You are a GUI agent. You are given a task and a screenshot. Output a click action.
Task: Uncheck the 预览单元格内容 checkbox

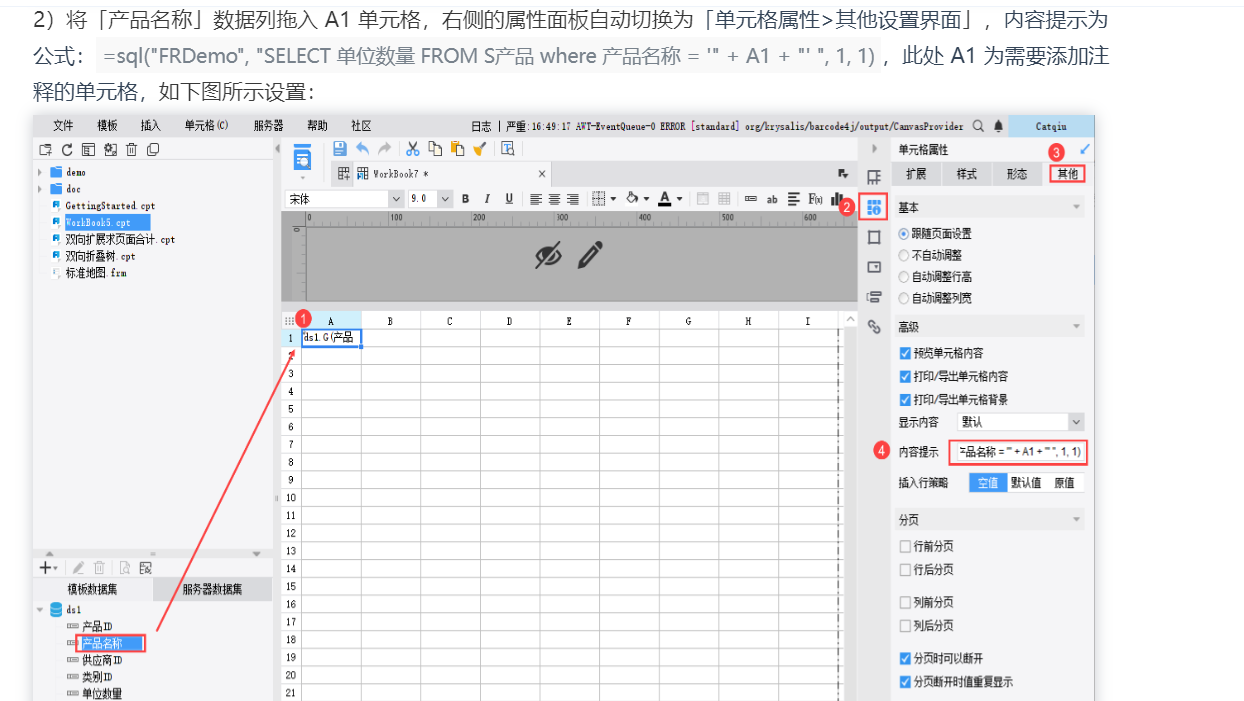905,353
